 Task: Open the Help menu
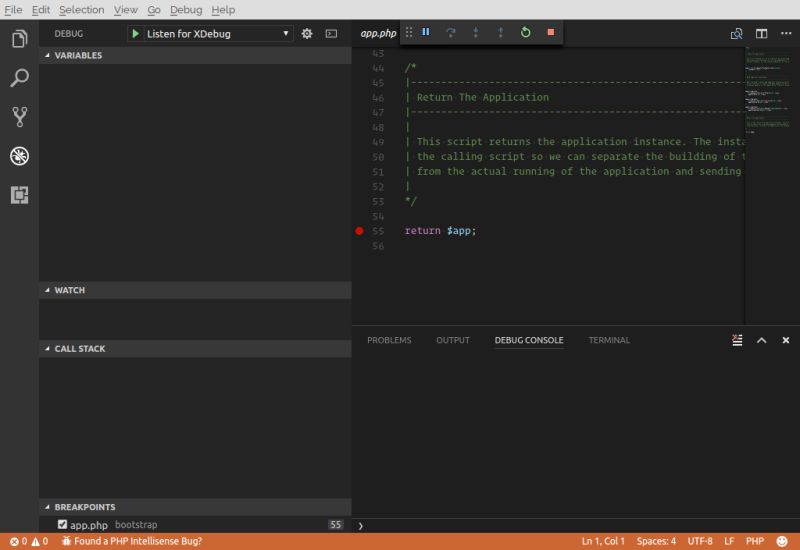pyautogui.click(x=223, y=10)
